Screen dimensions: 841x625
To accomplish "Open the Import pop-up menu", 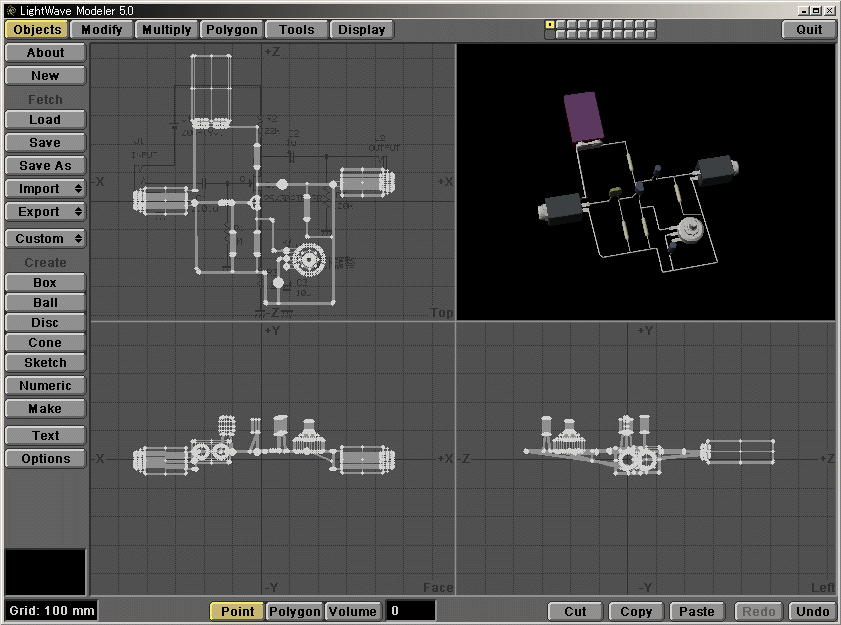I will [x=45, y=189].
